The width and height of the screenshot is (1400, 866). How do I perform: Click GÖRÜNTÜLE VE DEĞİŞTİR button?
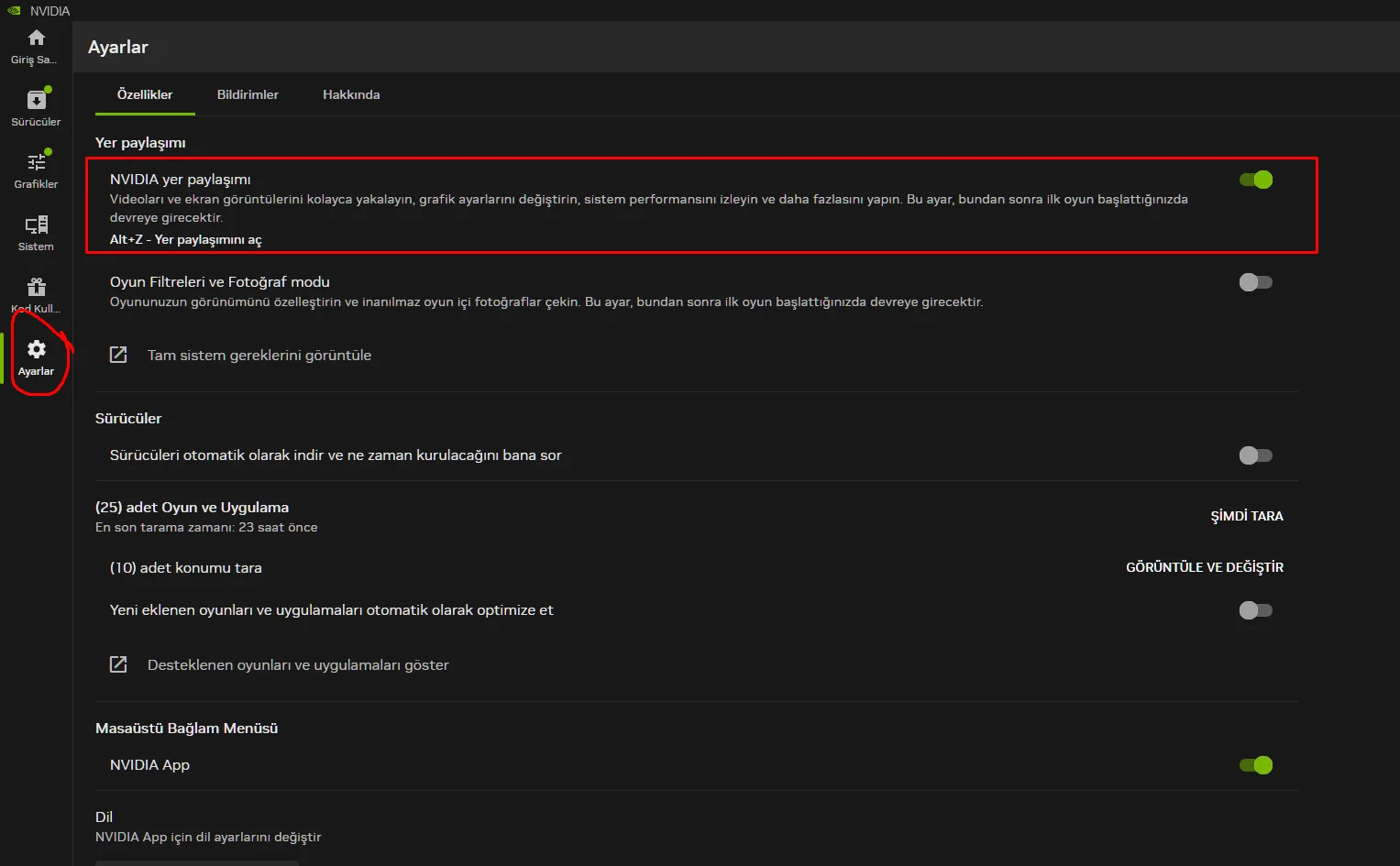(1205, 567)
